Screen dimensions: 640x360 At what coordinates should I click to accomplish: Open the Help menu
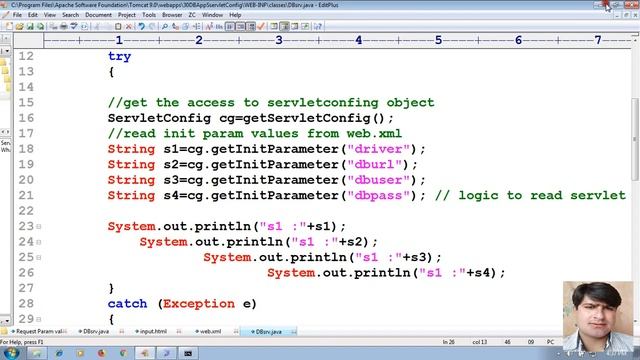(235, 15)
